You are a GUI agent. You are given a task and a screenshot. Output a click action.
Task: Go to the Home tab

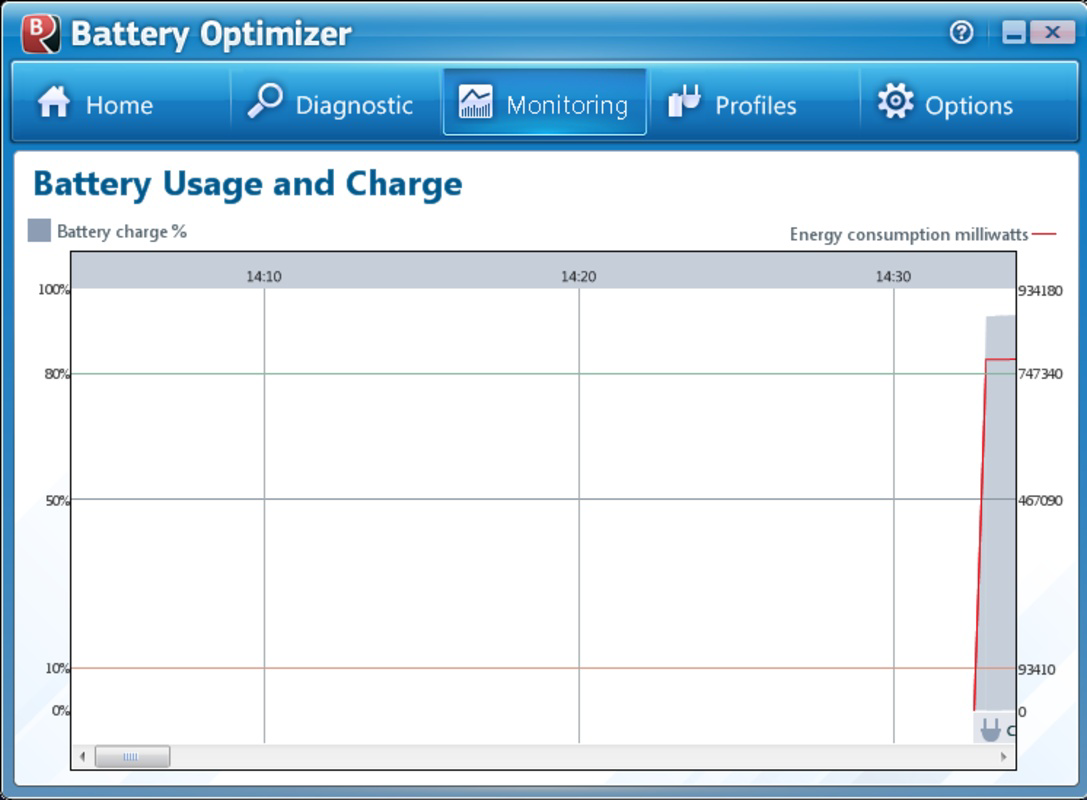[121, 103]
